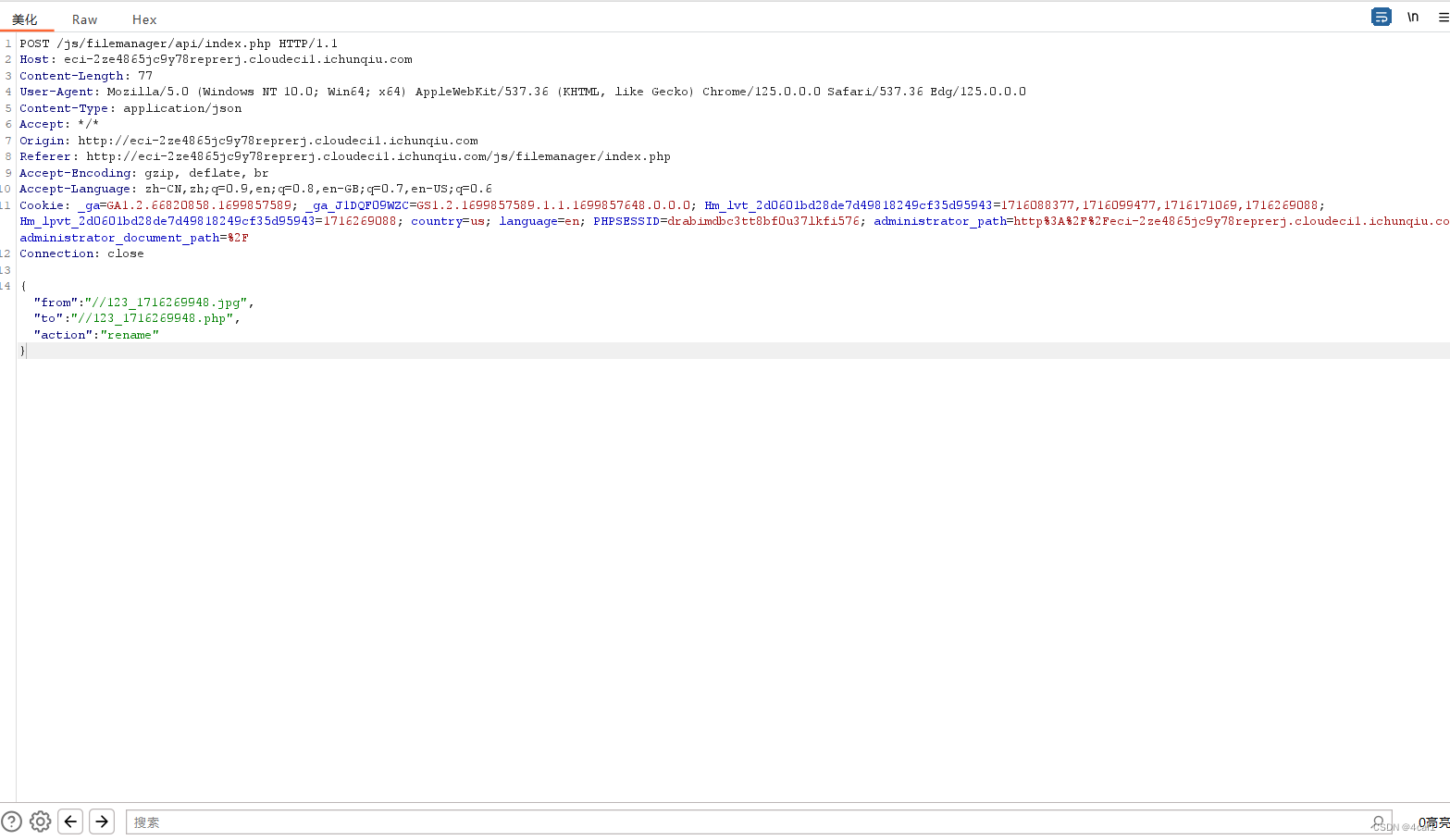The height and width of the screenshot is (840, 1450).
Task: Click the left arrow navigation icon
Action: coord(70,821)
